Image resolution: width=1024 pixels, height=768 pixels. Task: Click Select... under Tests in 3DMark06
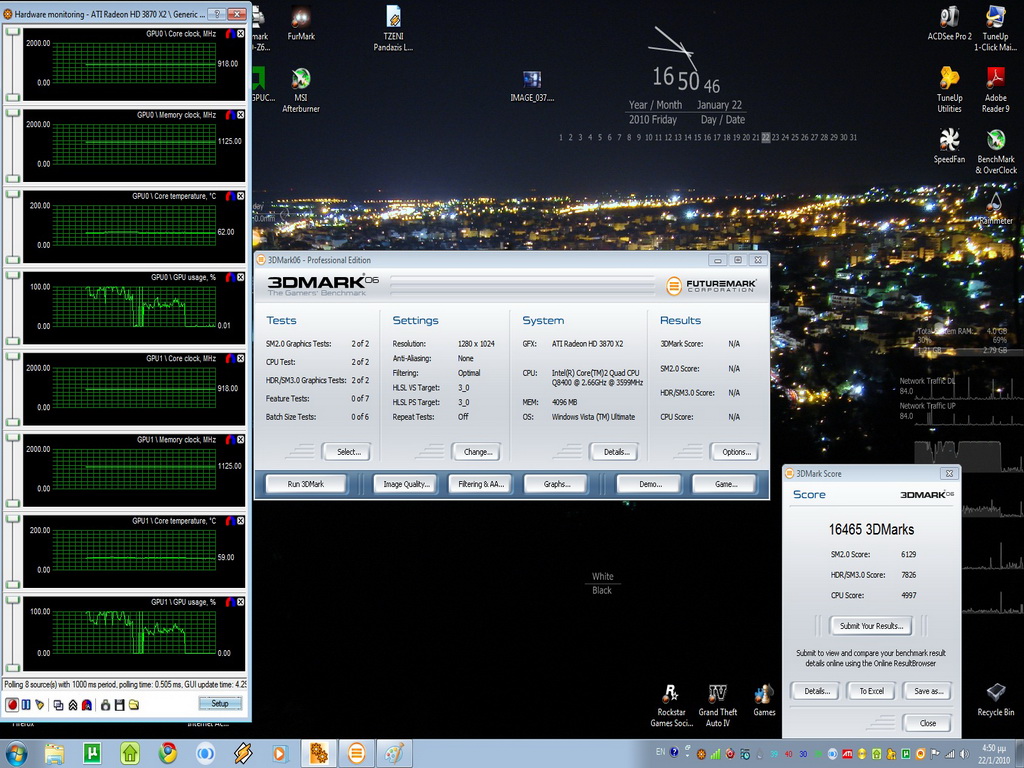click(347, 452)
